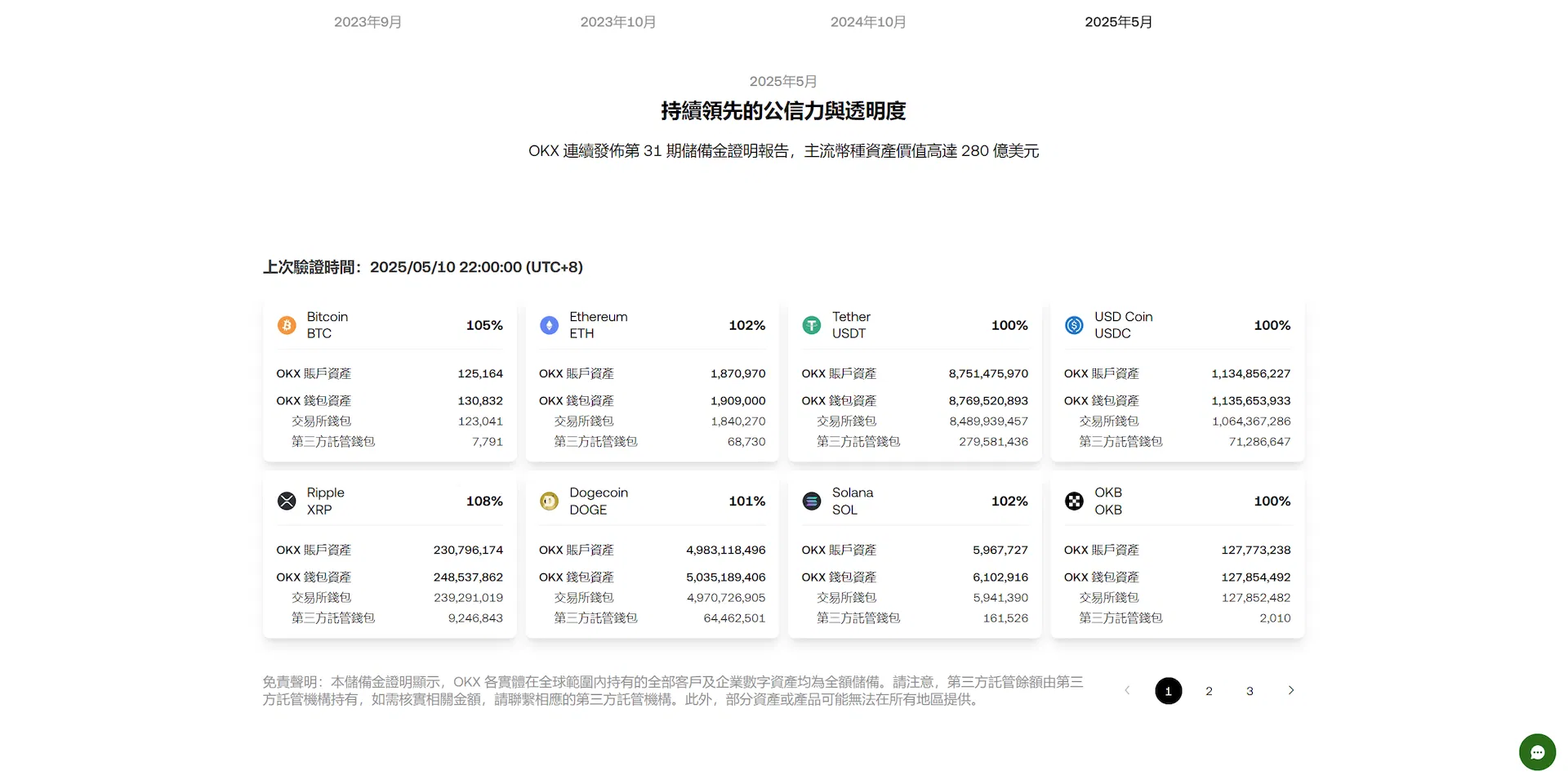Click the Dogecoin 101% reserve ratio
The height and width of the screenshot is (780, 1568).
[x=747, y=501]
